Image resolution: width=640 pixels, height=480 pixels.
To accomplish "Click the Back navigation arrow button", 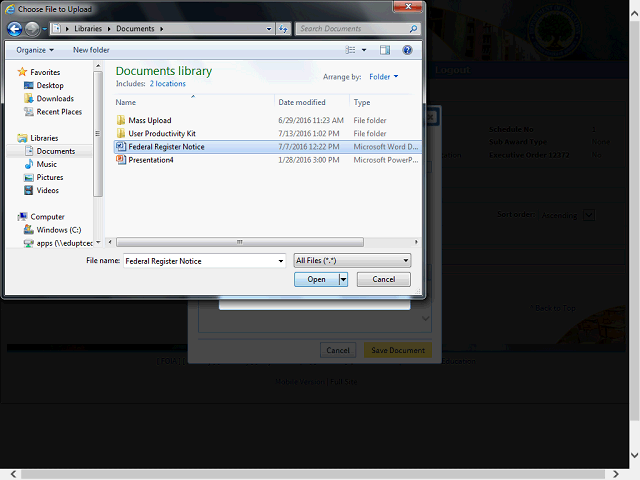I will pyautogui.click(x=15, y=29).
